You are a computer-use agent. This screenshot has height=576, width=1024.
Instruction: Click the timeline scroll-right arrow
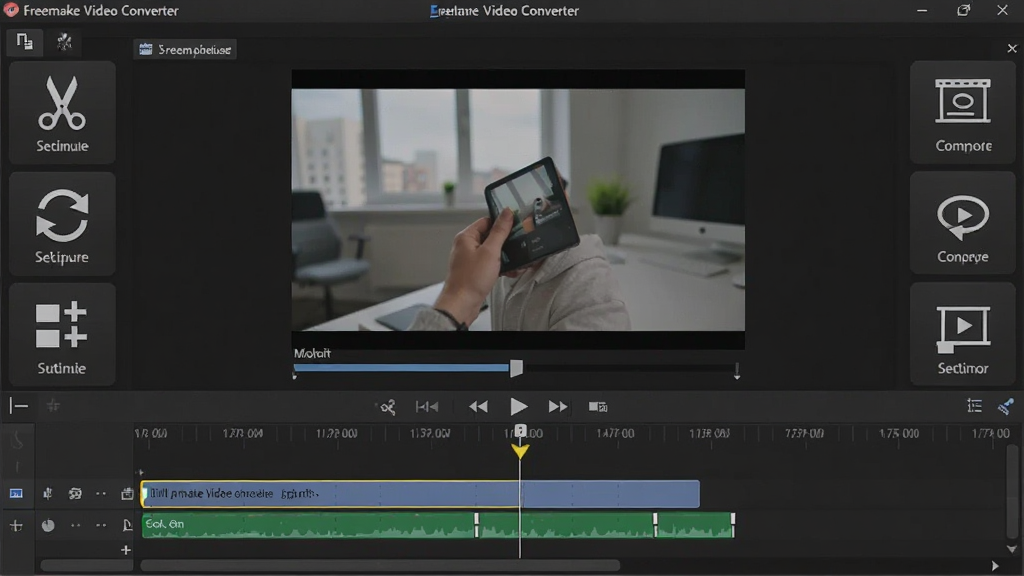(995, 566)
